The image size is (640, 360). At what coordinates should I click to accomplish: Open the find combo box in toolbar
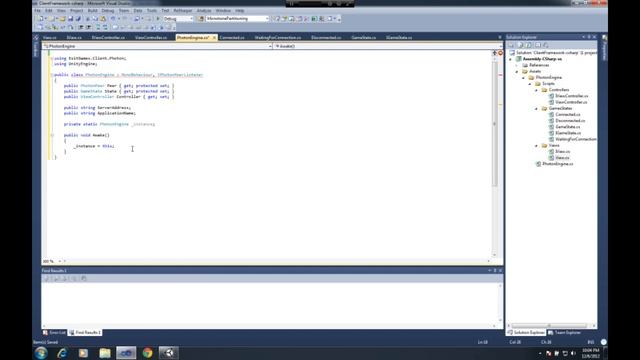(237, 19)
